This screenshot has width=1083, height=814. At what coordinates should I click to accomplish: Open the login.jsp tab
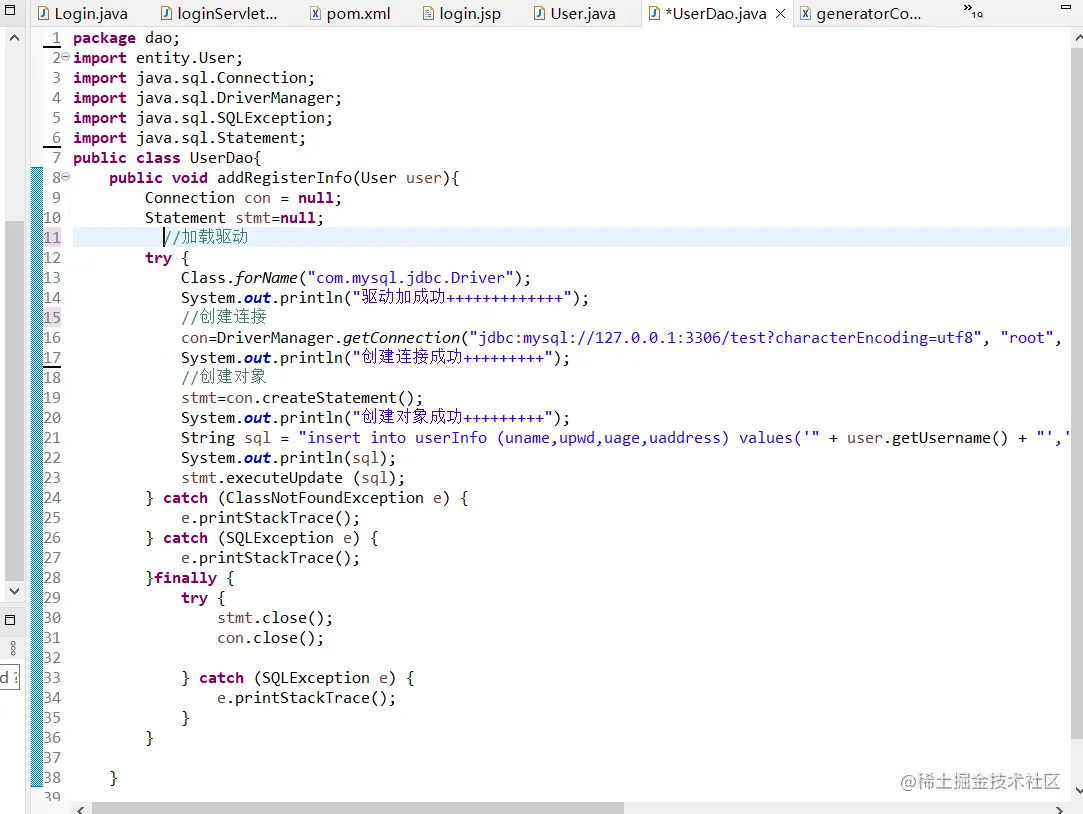[x=461, y=13]
